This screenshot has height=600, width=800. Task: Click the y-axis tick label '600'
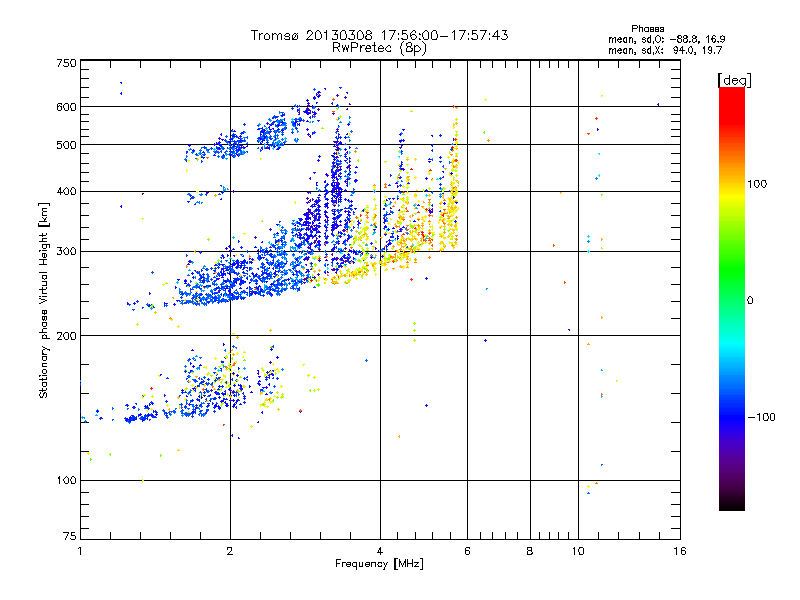pos(66,107)
